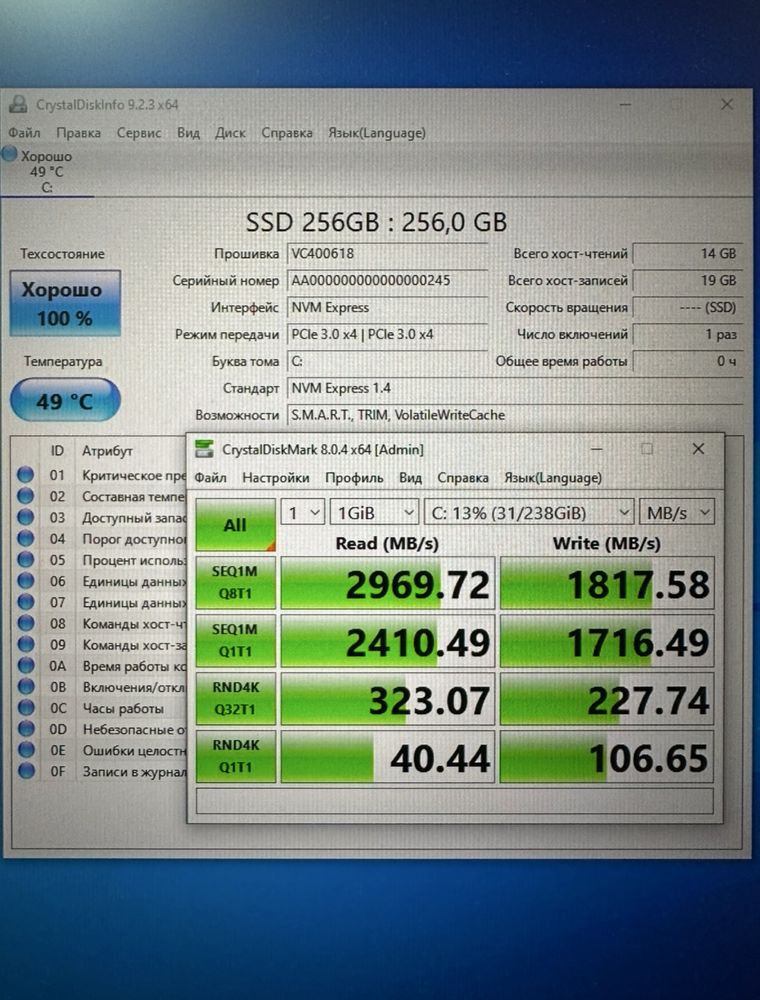
Task: Click status circle for attribute 02
Action: pyautogui.click(x=26, y=496)
